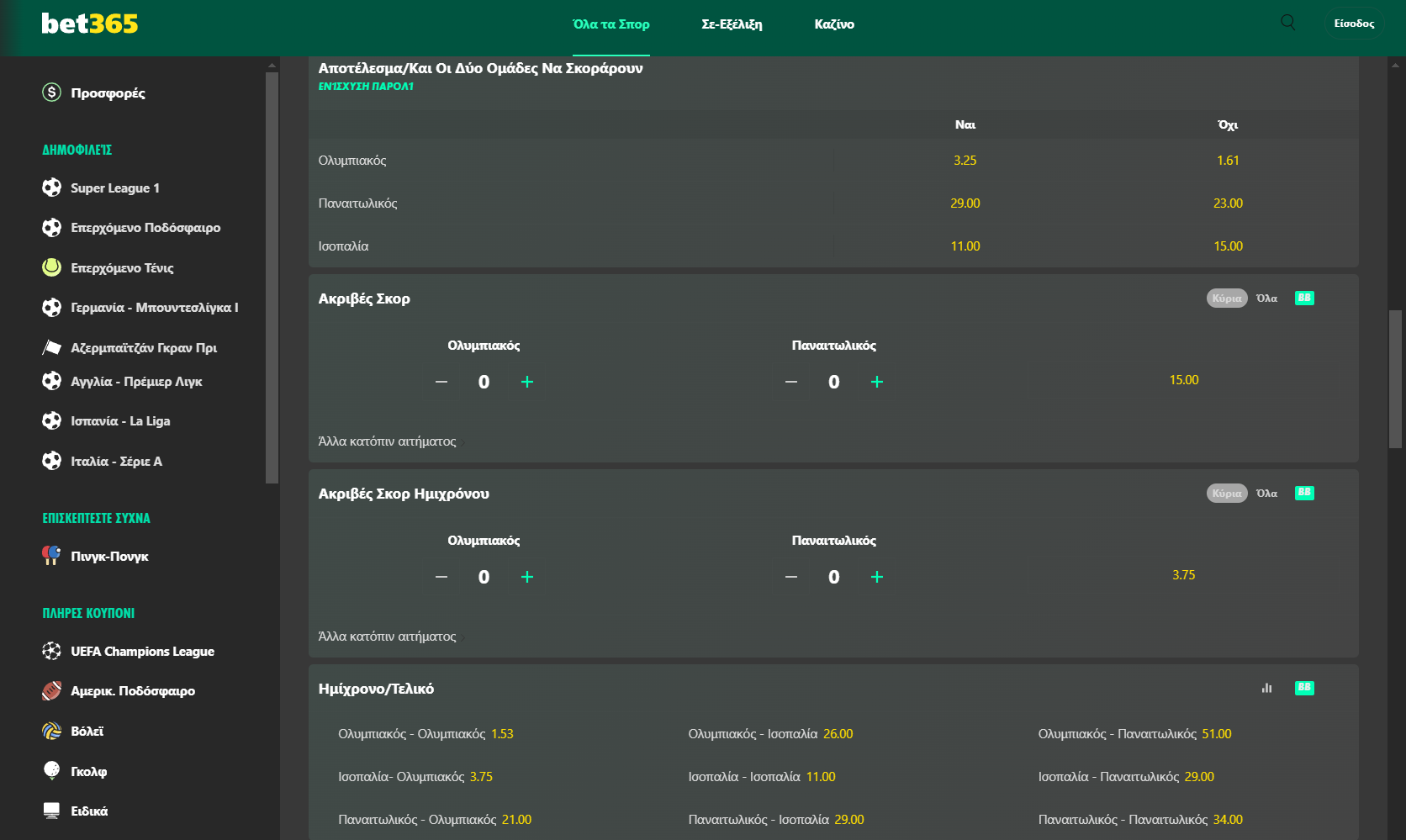This screenshot has width=1406, height=840.
Task: Select Ολυμπιακός - Παναιτωλικός 51.00
Action: coord(1134,734)
